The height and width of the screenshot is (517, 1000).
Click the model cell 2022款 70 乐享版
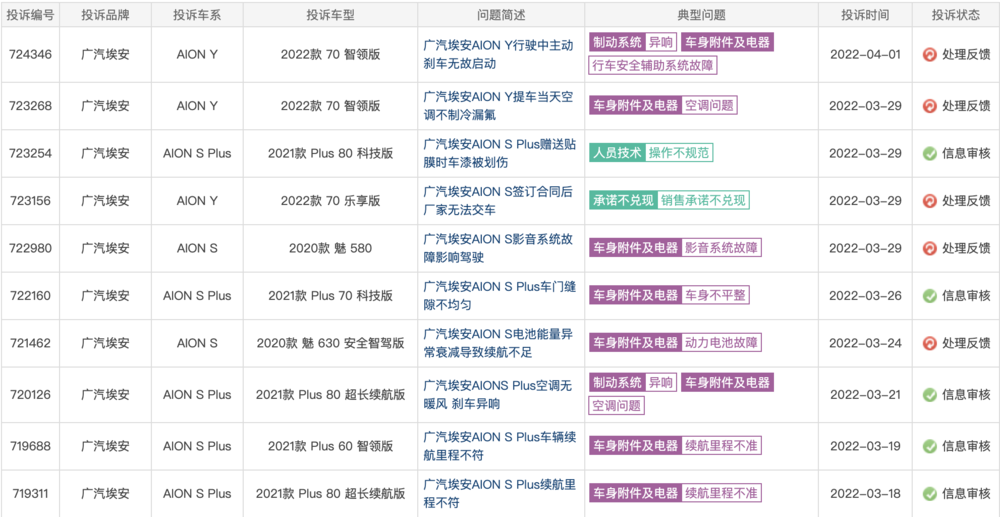coord(330,201)
